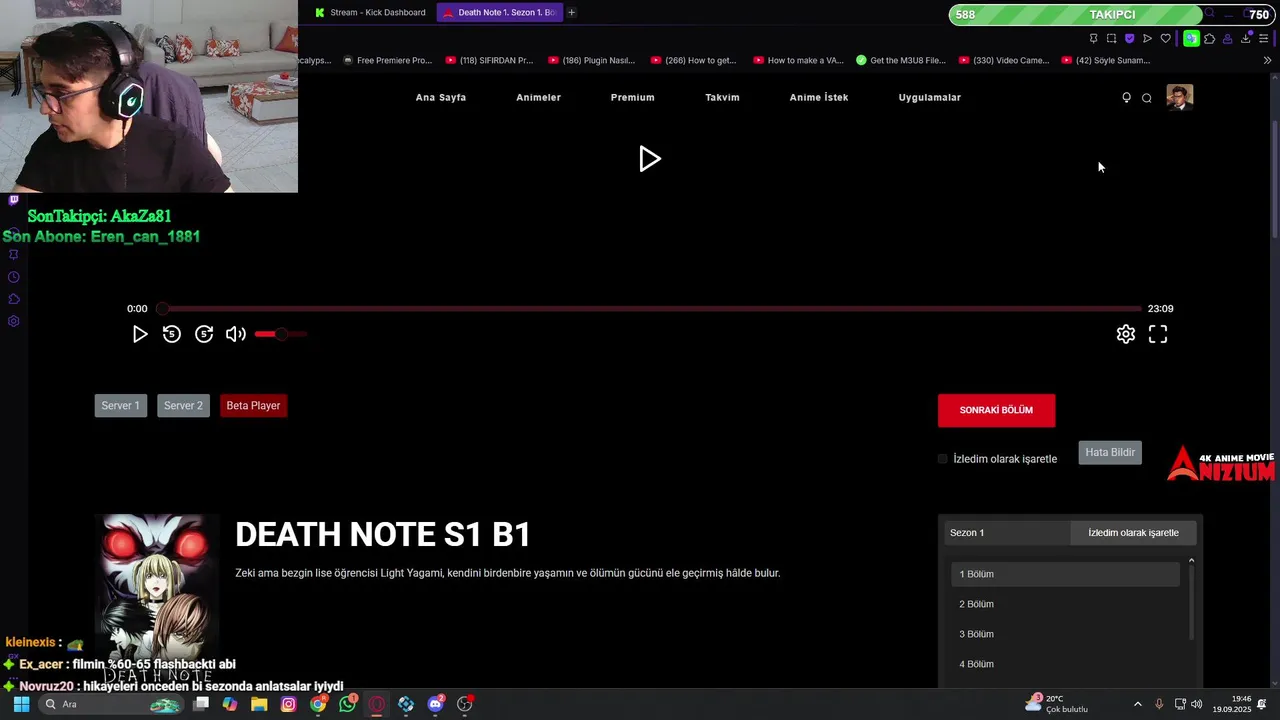Image resolution: width=1280 pixels, height=720 pixels.
Task: Check the İzledim olarak işaretle checkbox
Action: click(942, 459)
